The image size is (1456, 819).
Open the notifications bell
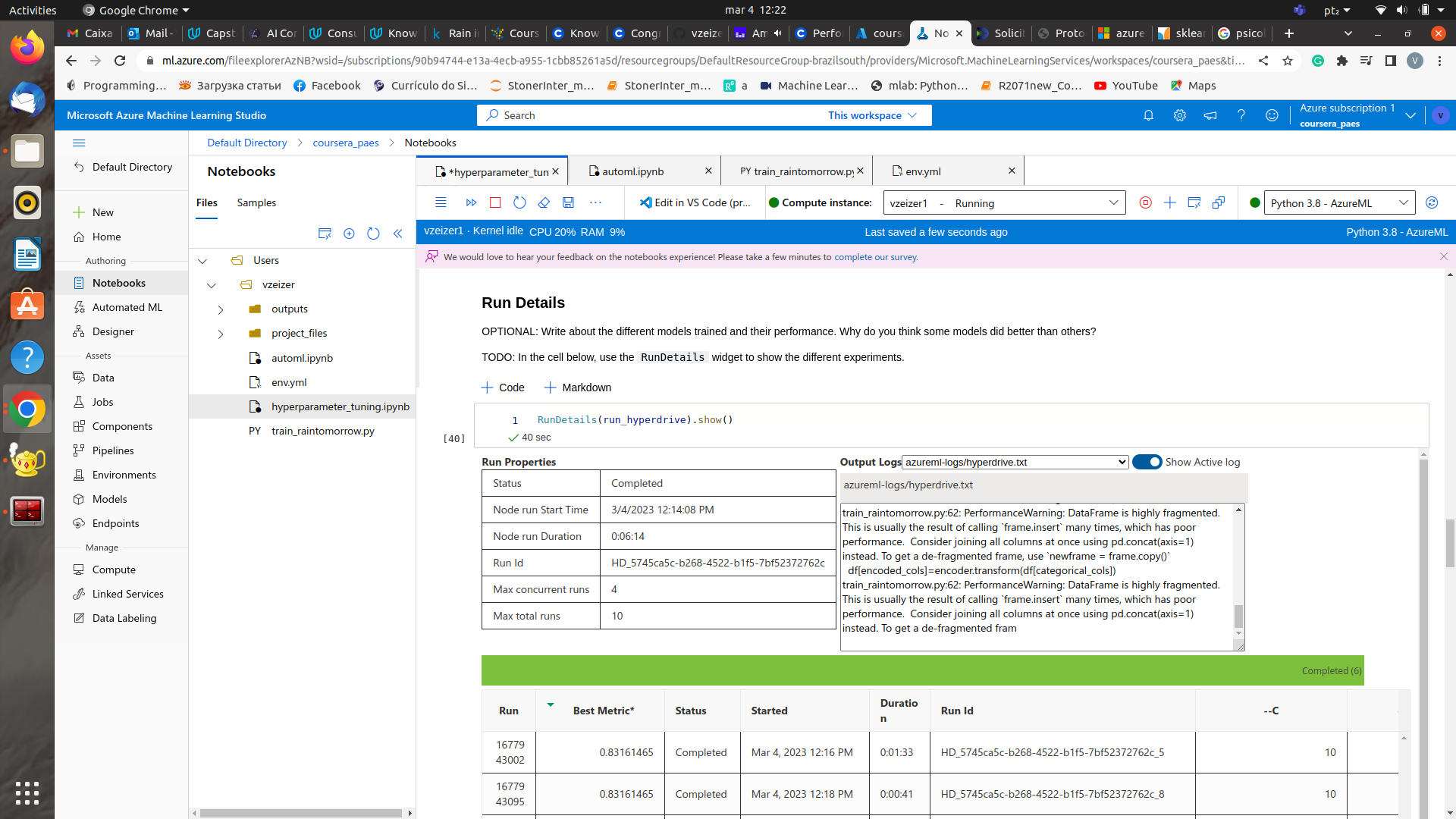1148,115
